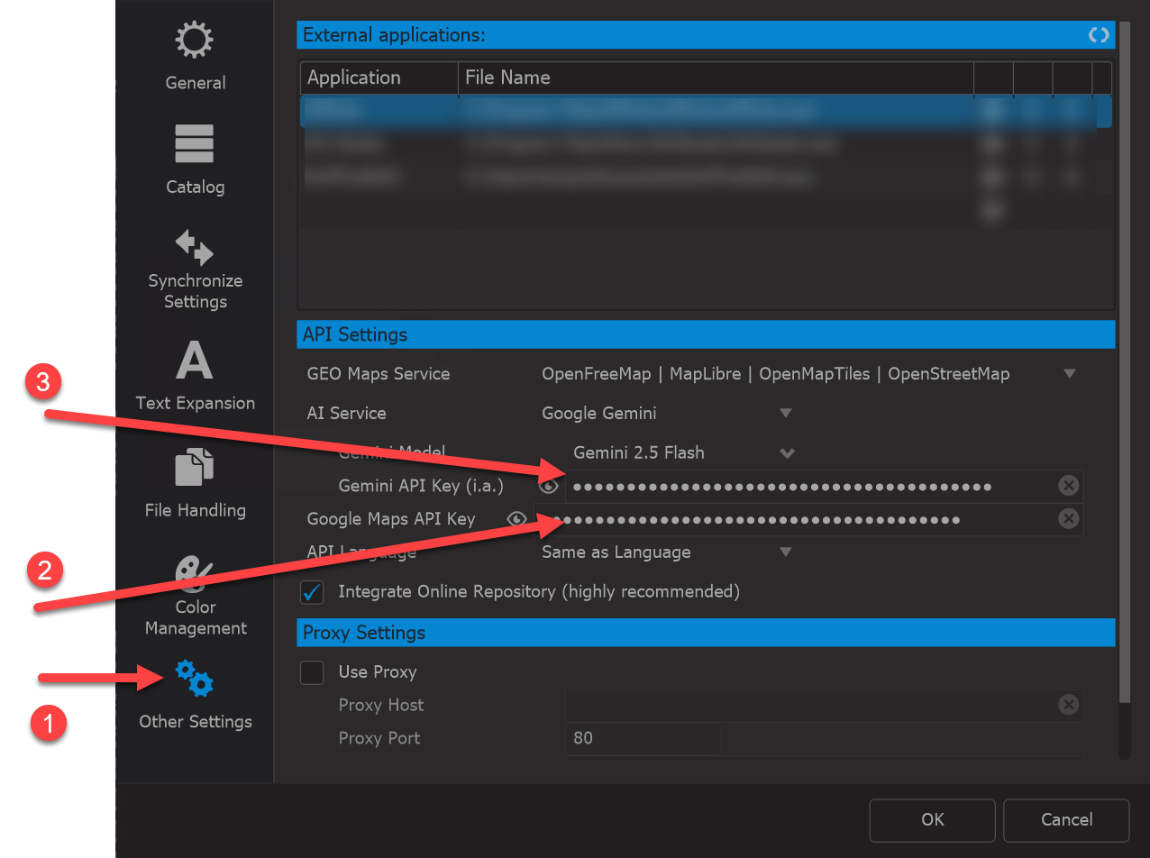The width and height of the screenshot is (1150, 858).
Task: Click the External applications section header
Action: (x=706, y=35)
